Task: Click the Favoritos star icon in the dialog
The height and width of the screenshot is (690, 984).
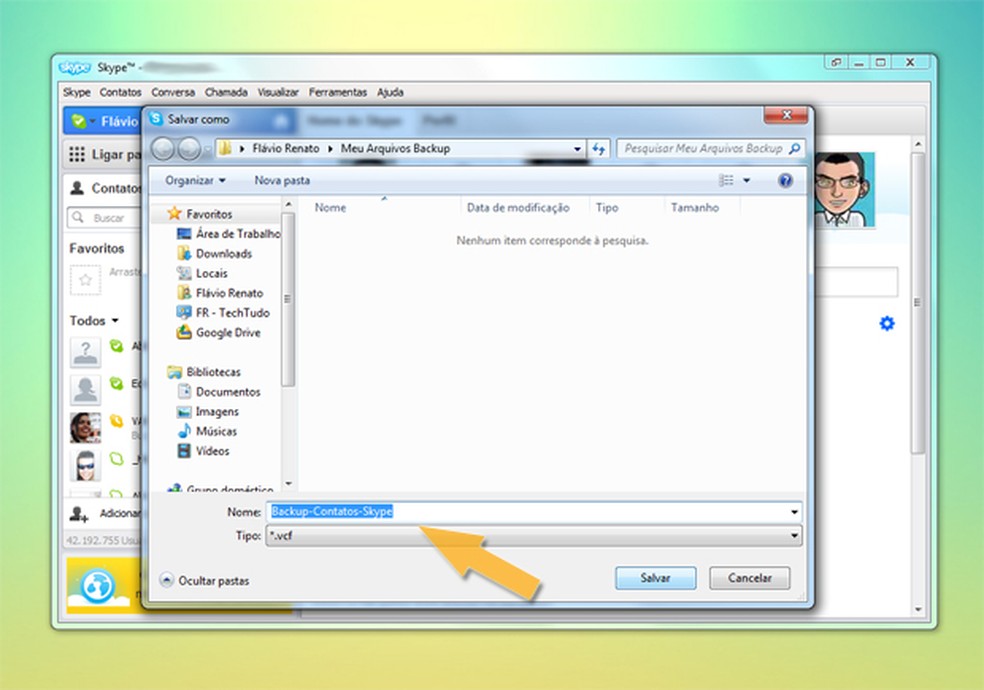Action: click(174, 213)
